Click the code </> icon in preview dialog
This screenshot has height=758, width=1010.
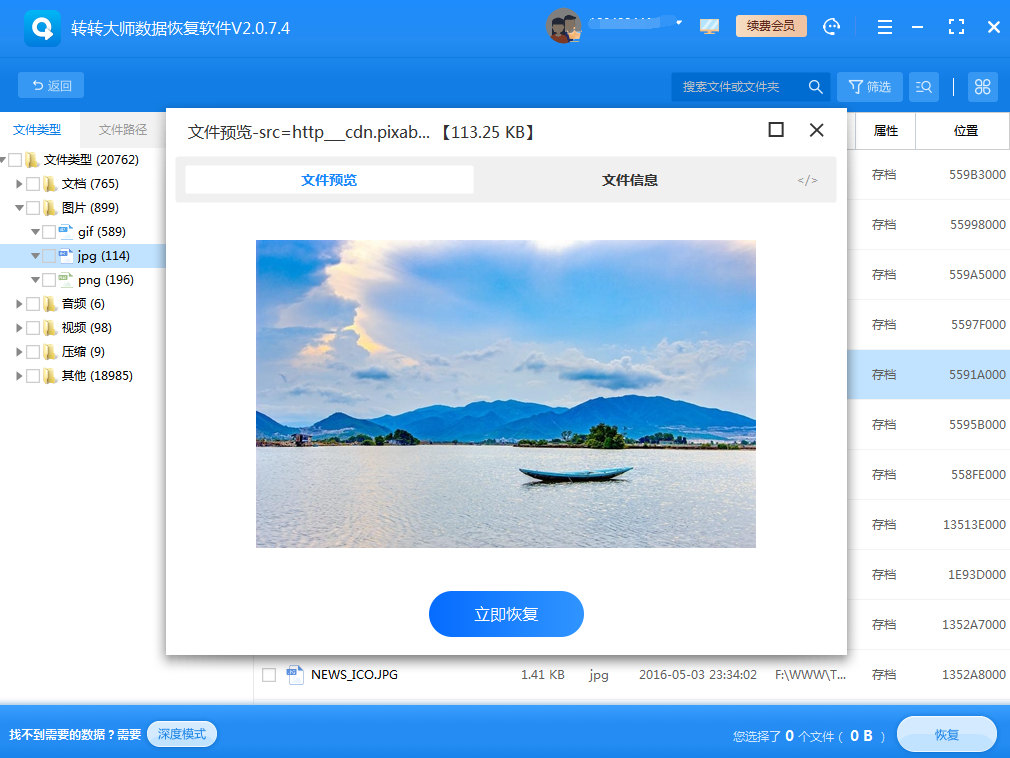807,180
